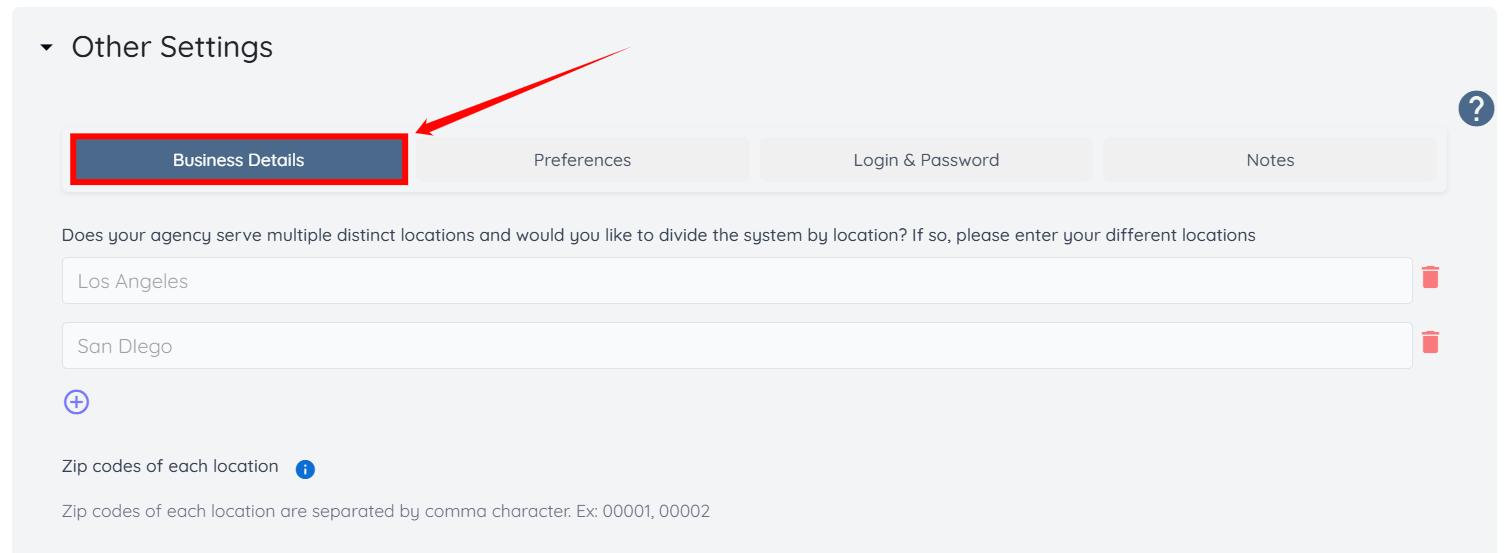Collapse the Other Settings section arrow

[46, 48]
